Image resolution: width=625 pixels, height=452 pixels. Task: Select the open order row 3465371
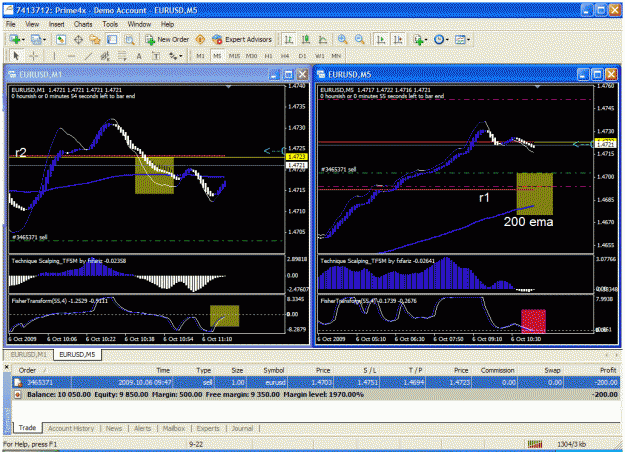316,383
